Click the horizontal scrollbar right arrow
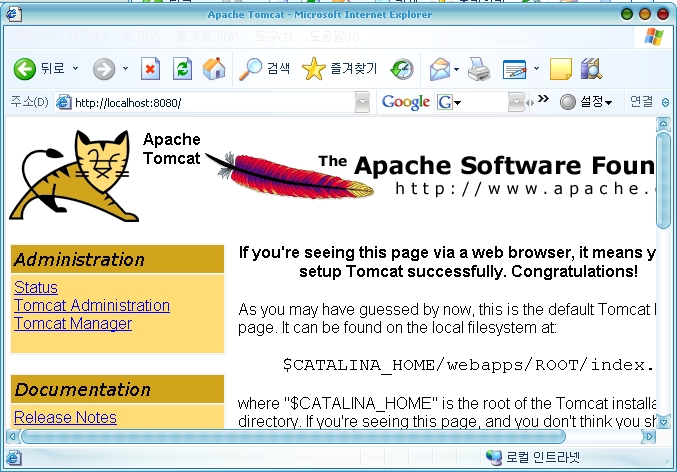The image size is (677, 472). point(648,437)
